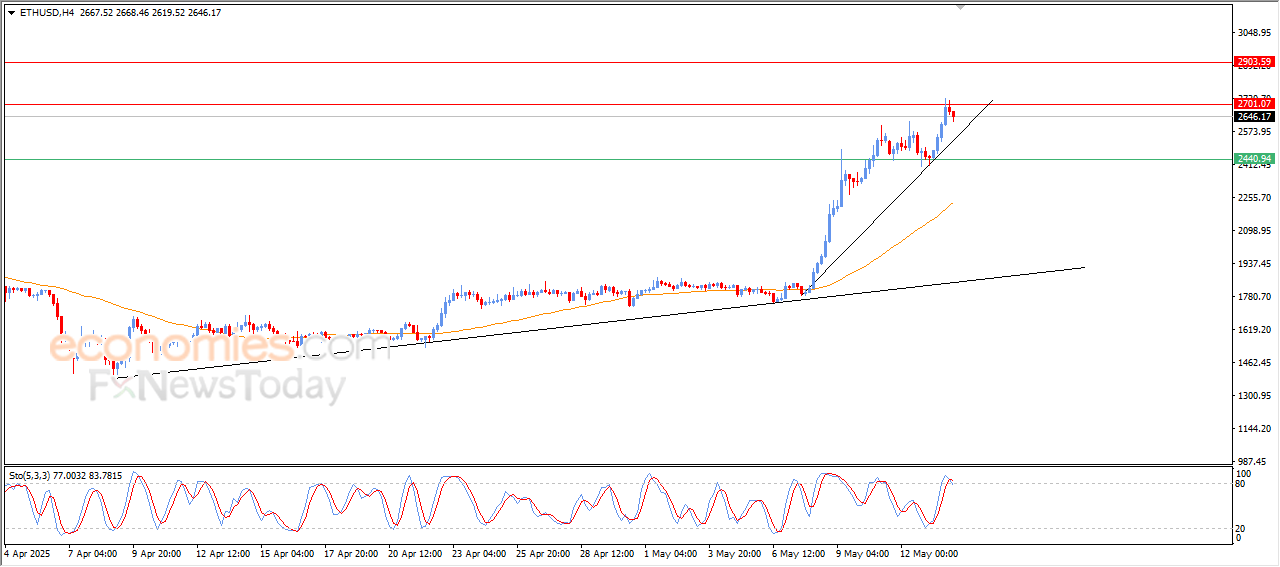Click the FxNewsToday watermark logo
Image resolution: width=1280 pixels, height=567 pixels.
[x=218, y=386]
